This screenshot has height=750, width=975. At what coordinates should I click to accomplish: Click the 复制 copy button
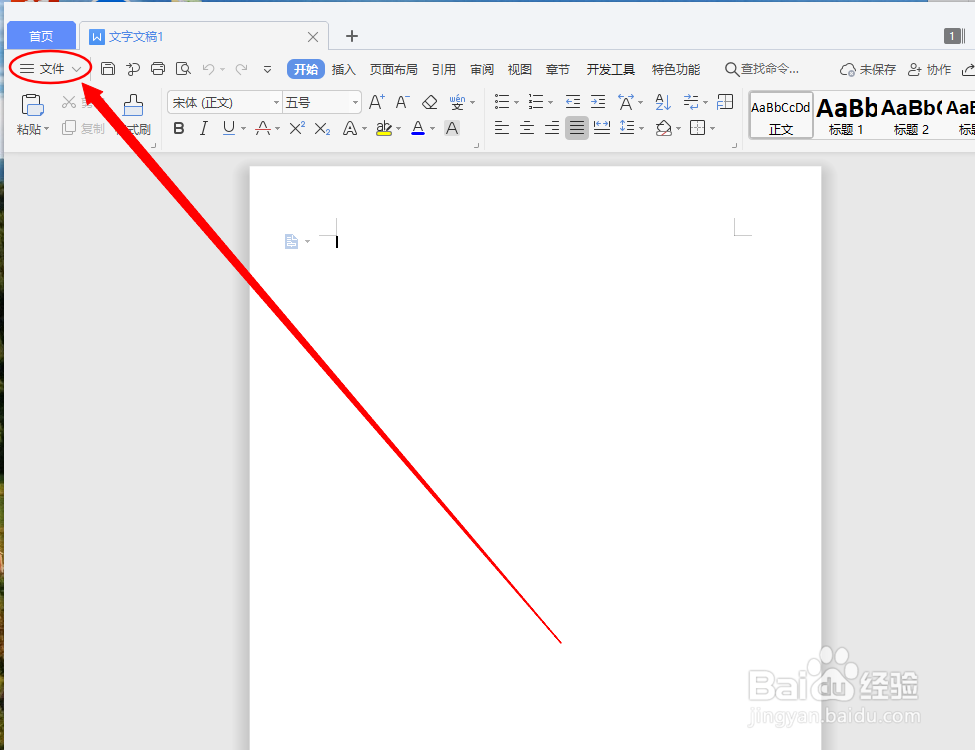pos(83,128)
